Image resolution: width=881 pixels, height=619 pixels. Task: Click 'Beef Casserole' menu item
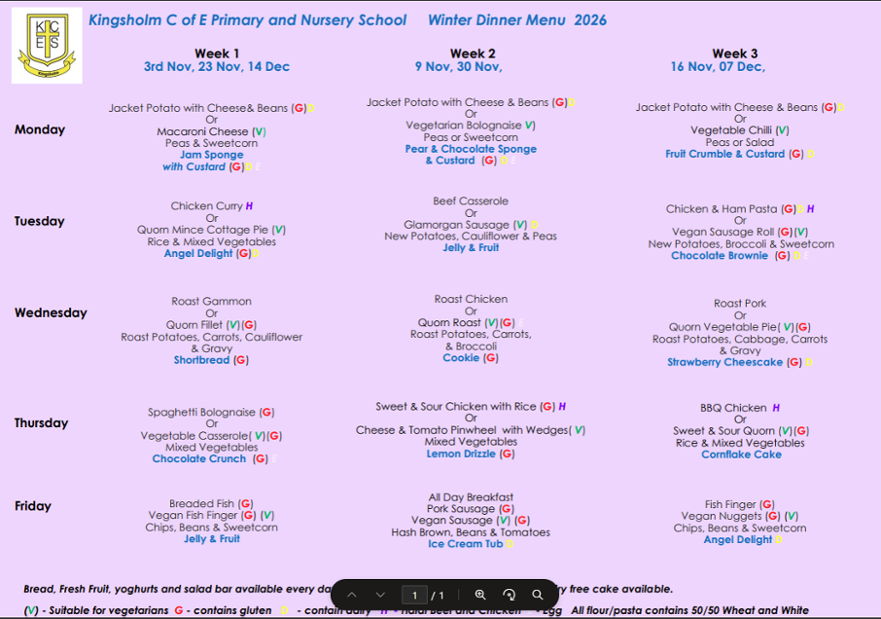pos(471,201)
